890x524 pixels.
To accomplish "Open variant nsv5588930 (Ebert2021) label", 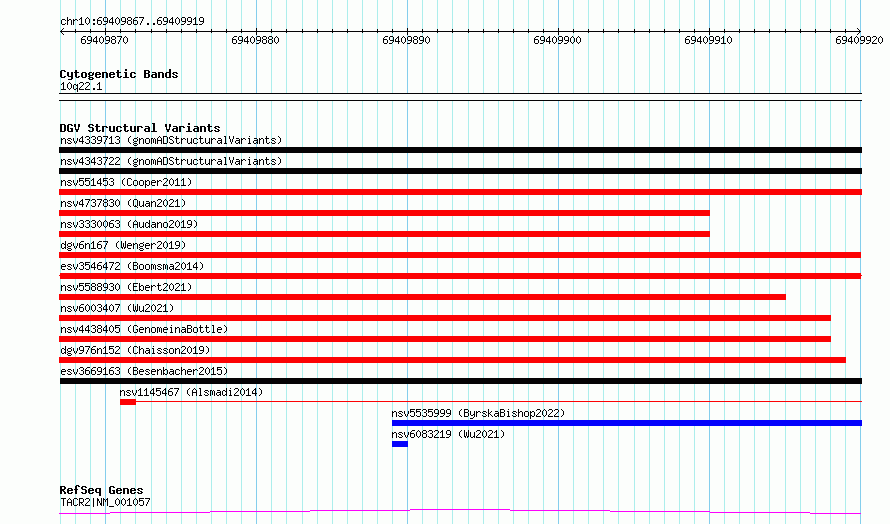I will point(126,287).
